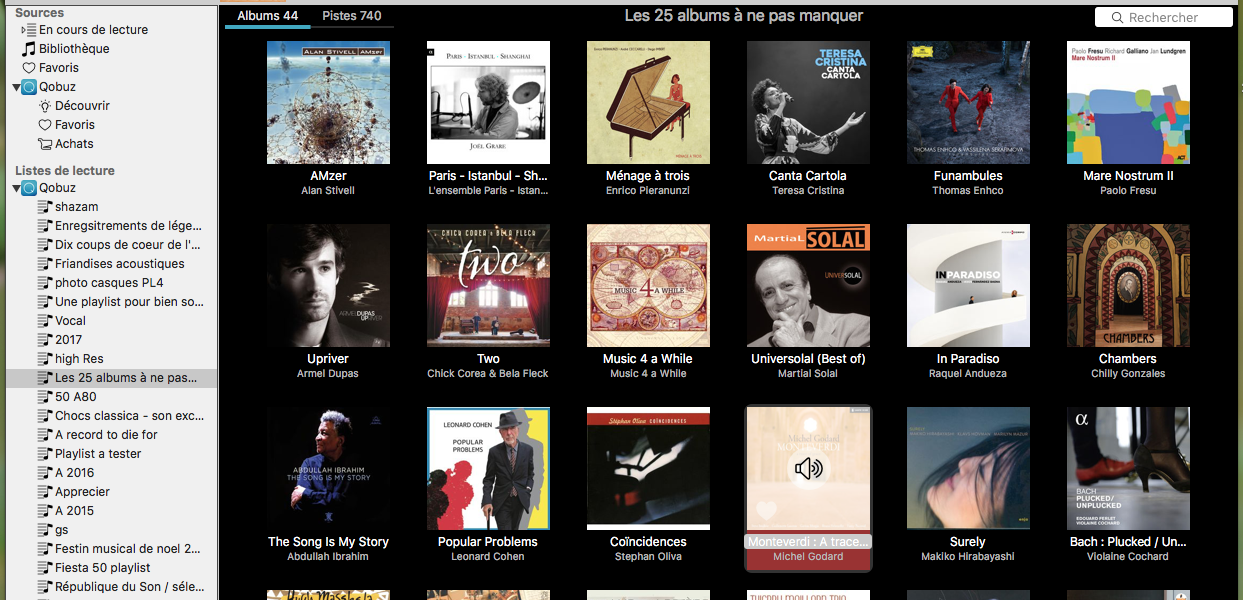The height and width of the screenshot is (600, 1243).
Task: Switch to the Pistes 740 tab
Action: (352, 16)
